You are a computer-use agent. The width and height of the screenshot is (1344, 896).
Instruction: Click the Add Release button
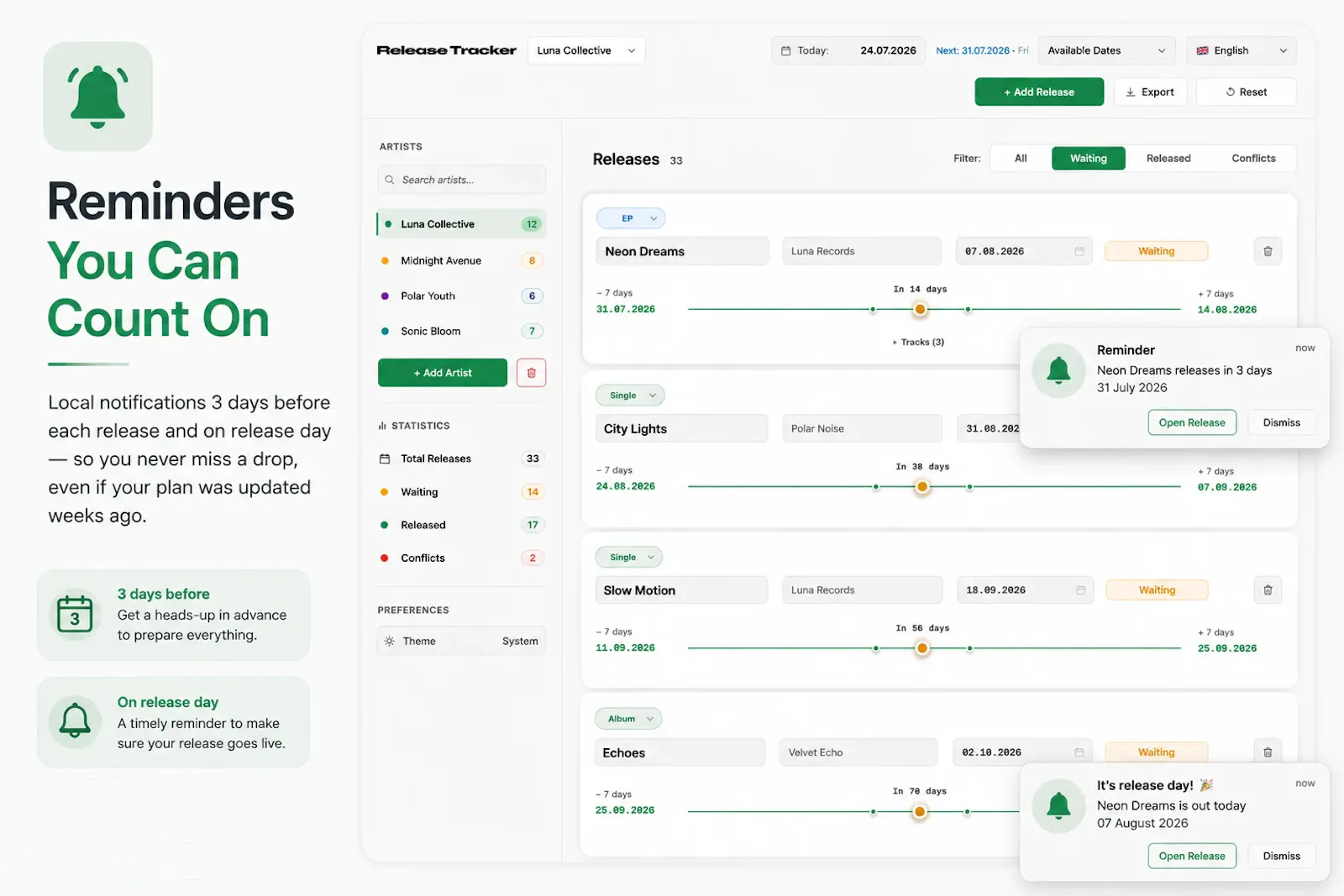point(1039,92)
